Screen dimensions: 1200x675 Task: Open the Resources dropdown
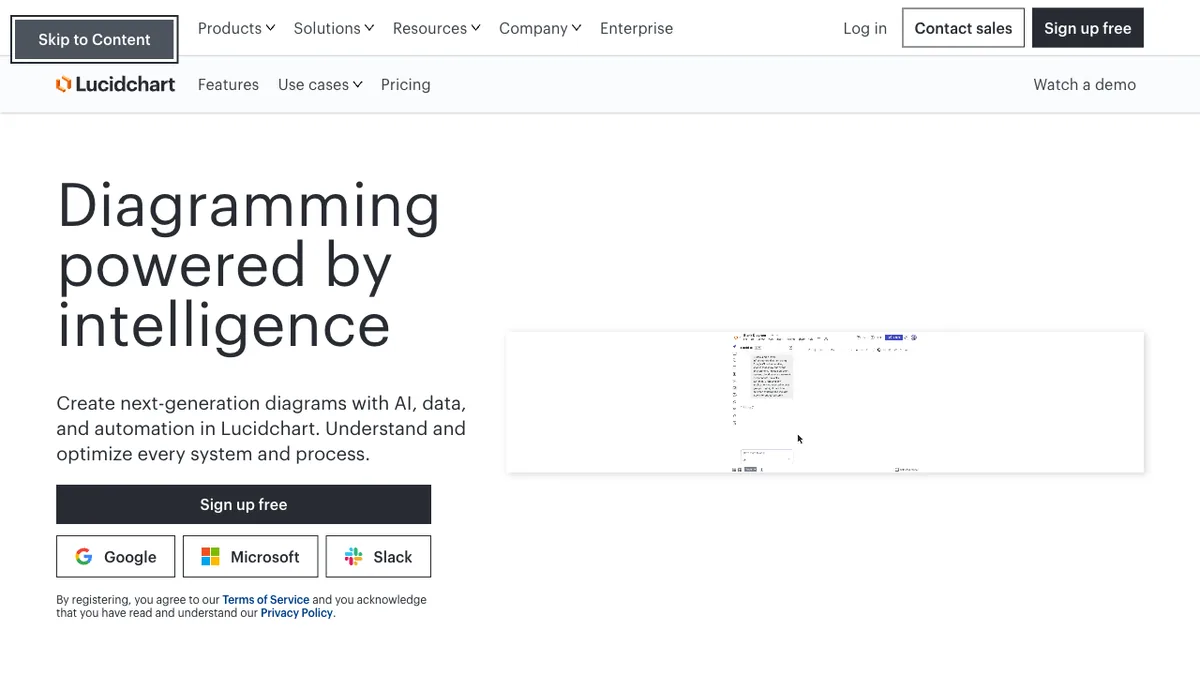tap(436, 28)
